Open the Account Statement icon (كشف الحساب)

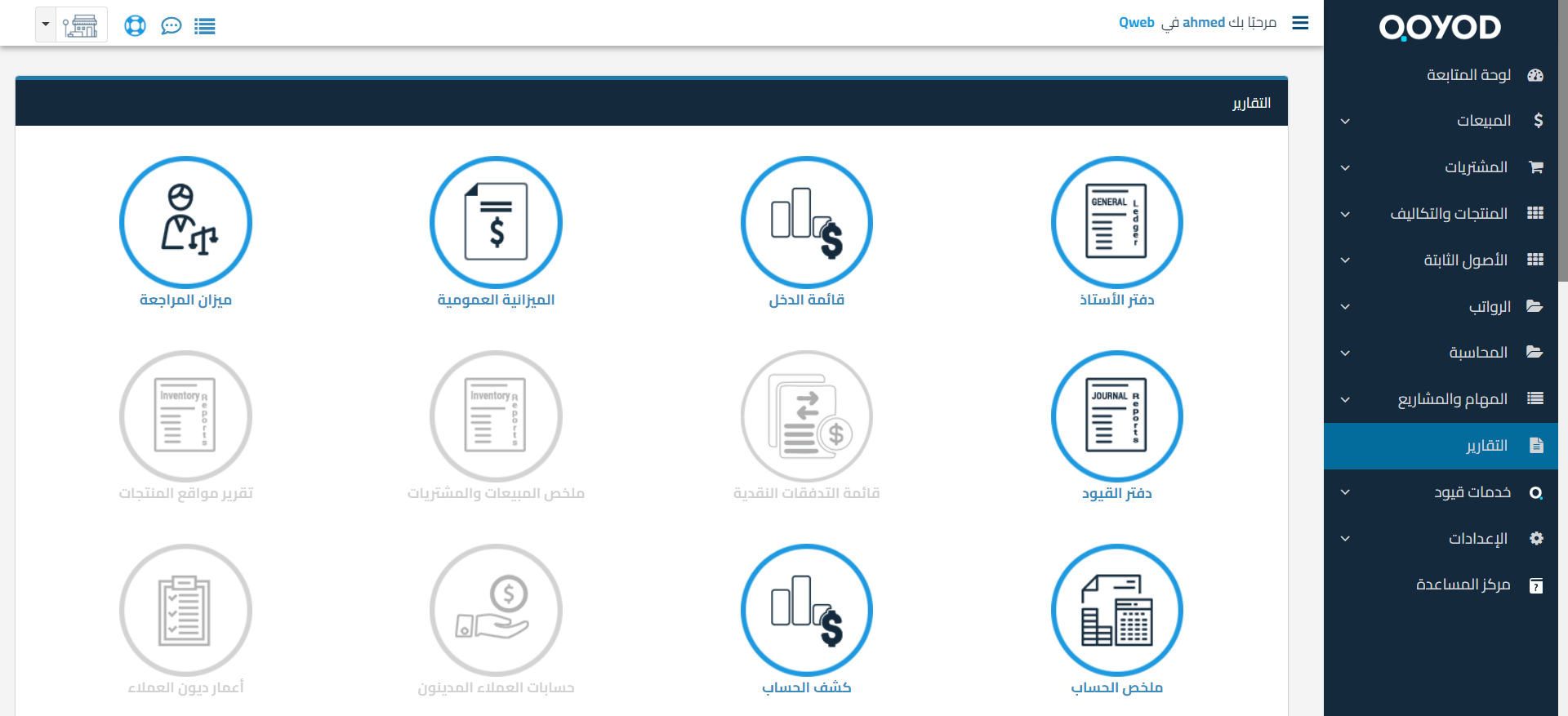[806, 610]
